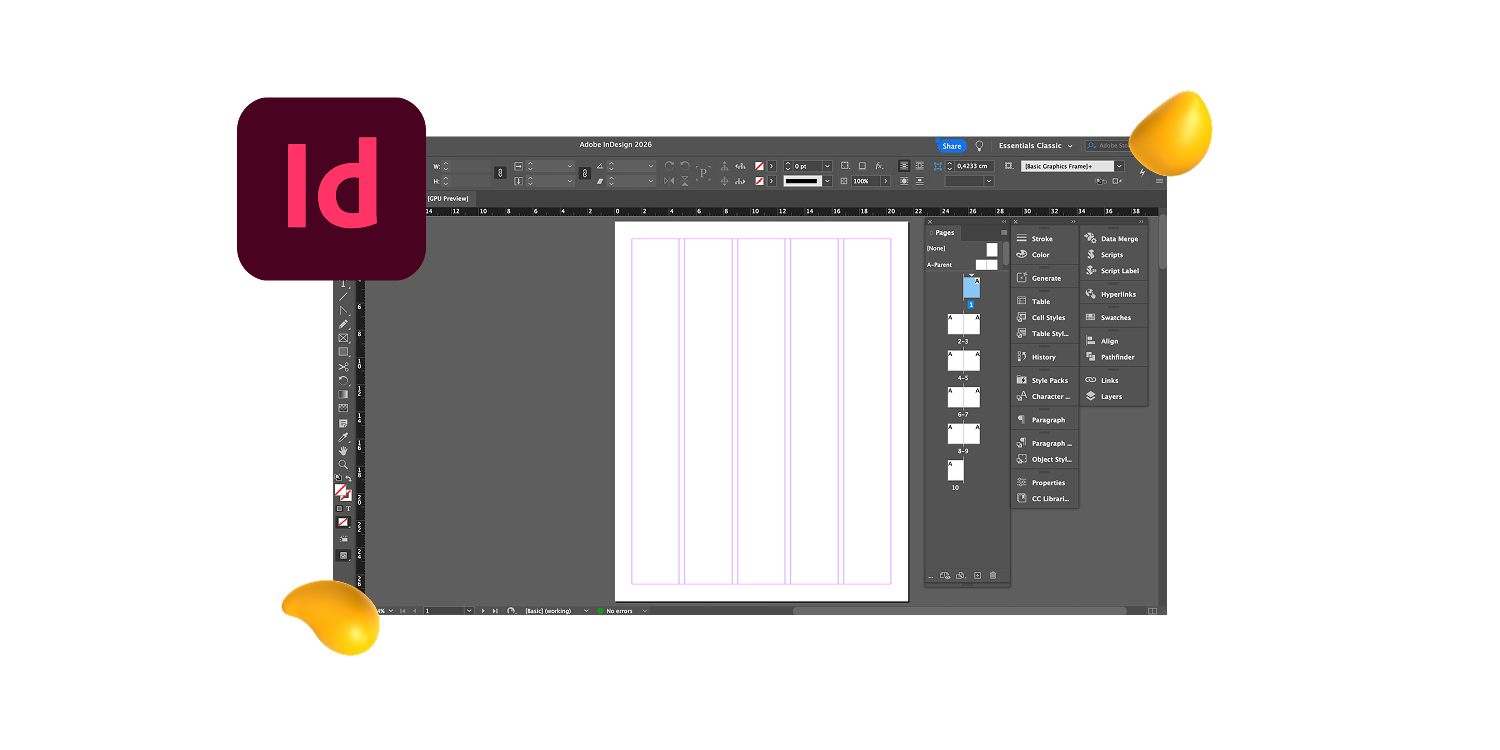Create new page in Pages panel
Screen dimensions: 1500x750
pos(977,575)
